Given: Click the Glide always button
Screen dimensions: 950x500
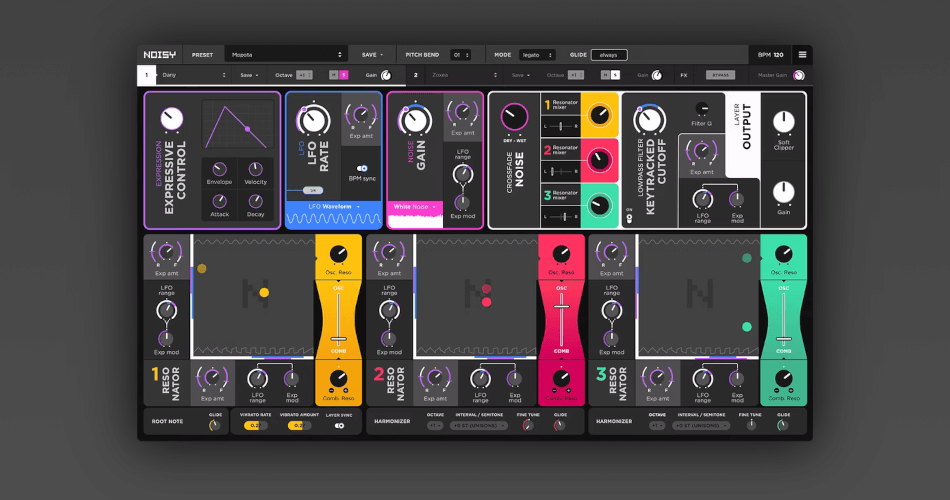Looking at the screenshot, I should (x=609, y=54).
